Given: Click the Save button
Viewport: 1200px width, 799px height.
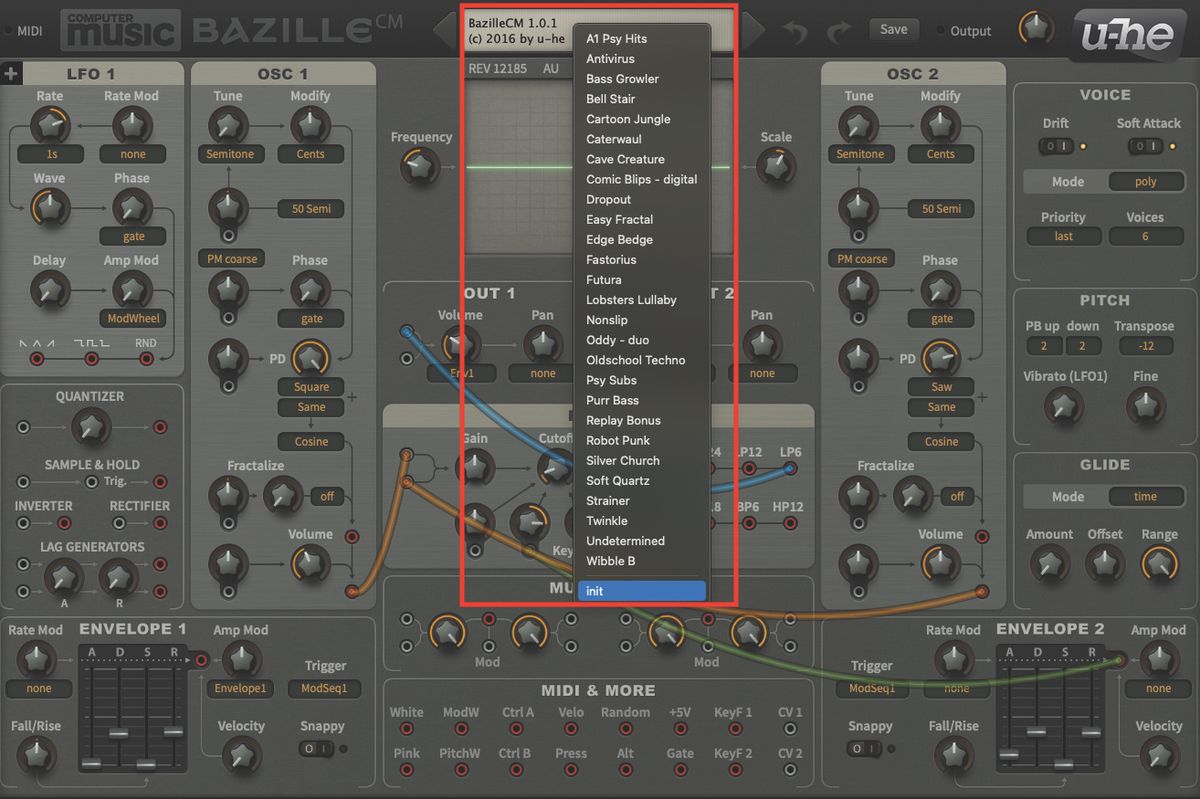Looking at the screenshot, I should 893,30.
